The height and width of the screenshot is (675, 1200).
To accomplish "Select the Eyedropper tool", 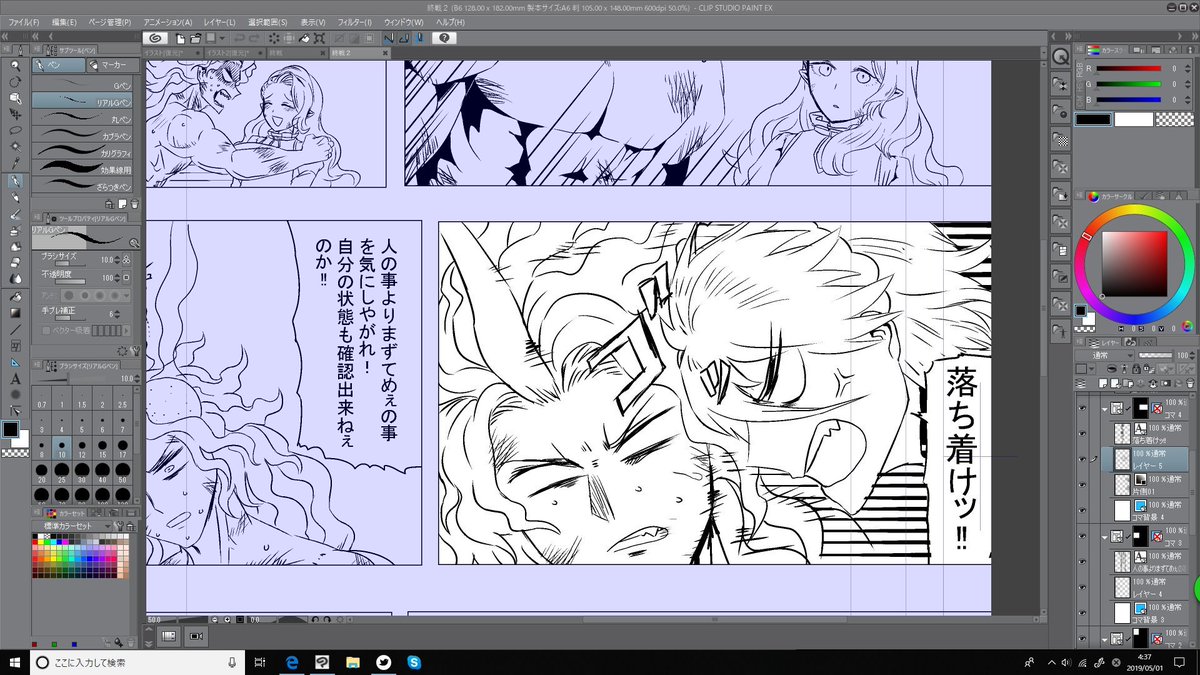I will [x=16, y=163].
